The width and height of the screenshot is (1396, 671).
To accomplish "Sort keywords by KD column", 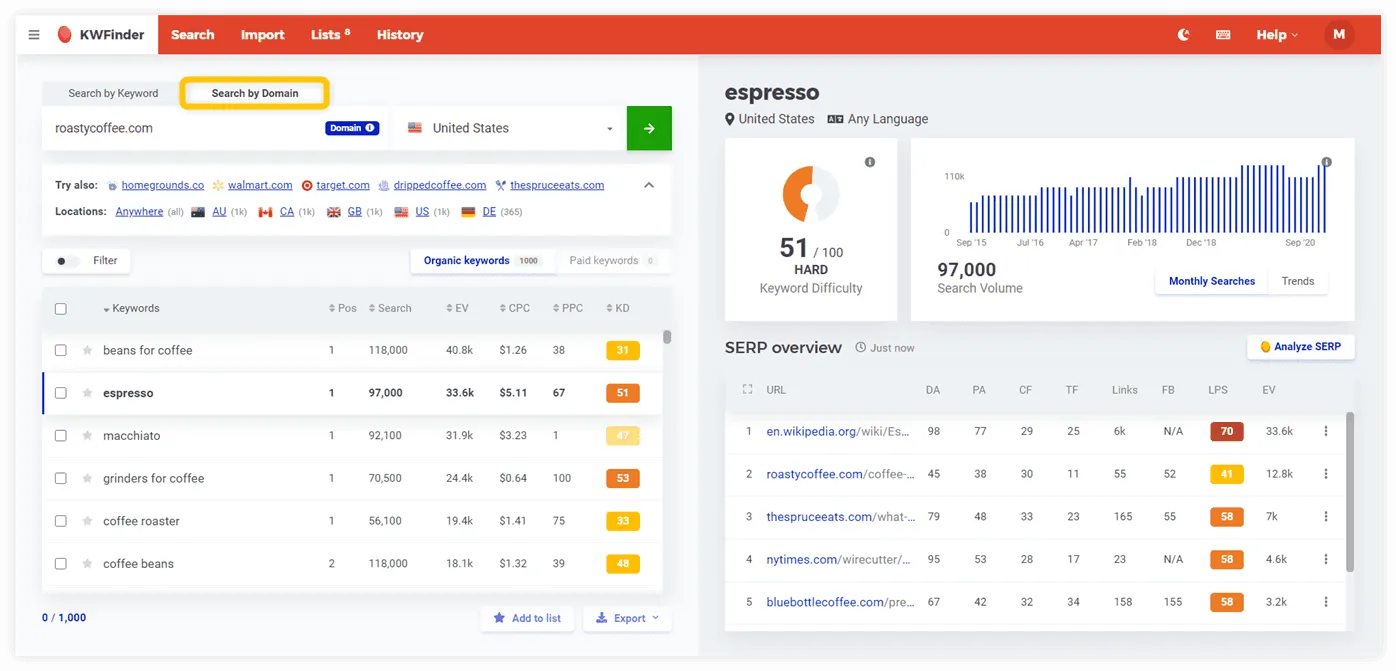I will tap(618, 308).
